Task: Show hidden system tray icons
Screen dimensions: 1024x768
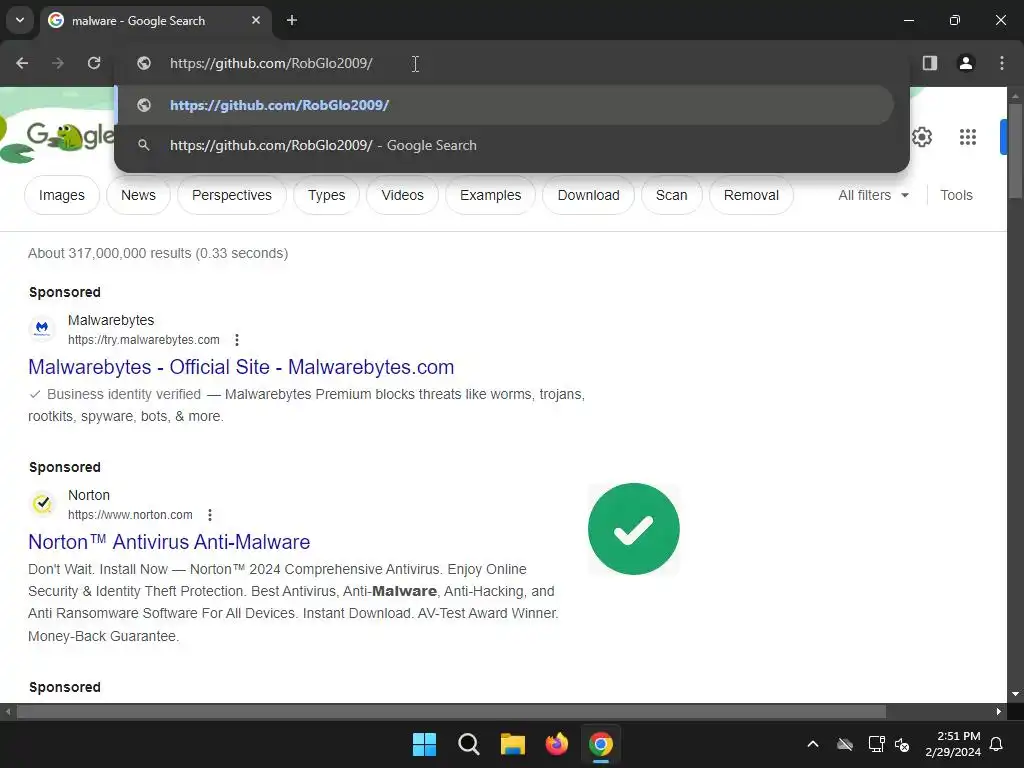Action: pyautogui.click(x=812, y=744)
